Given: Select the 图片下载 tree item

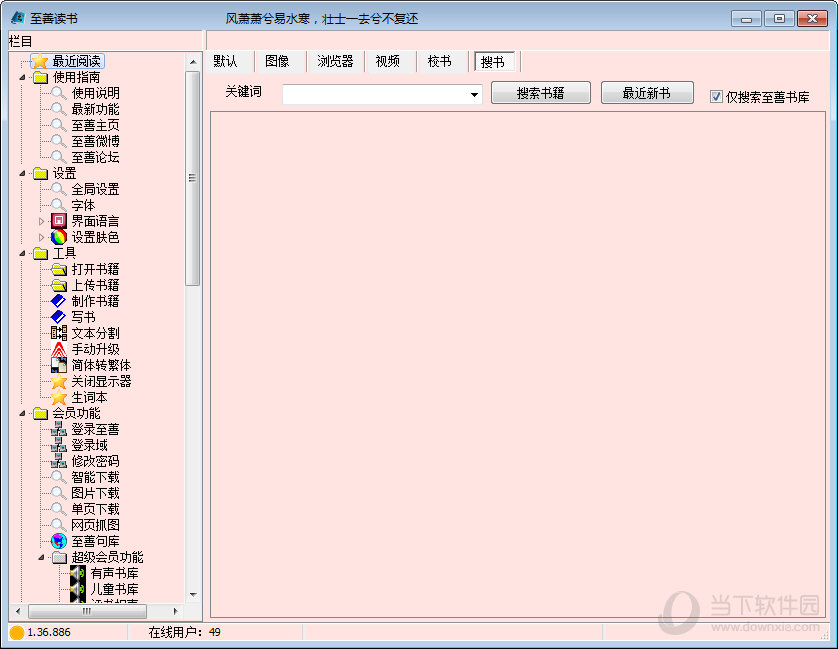Looking at the screenshot, I should coord(95,493).
